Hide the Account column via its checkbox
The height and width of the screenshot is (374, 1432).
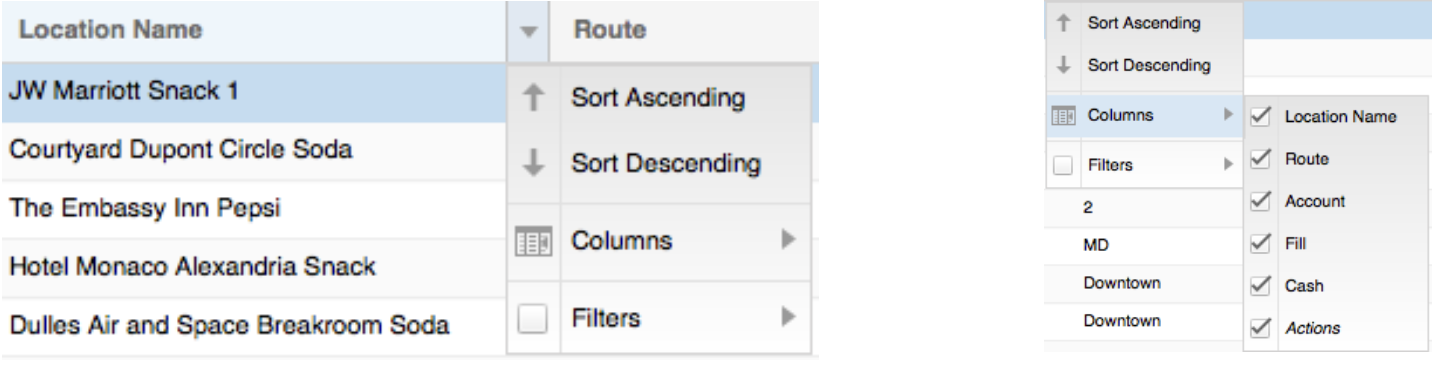[1261, 201]
